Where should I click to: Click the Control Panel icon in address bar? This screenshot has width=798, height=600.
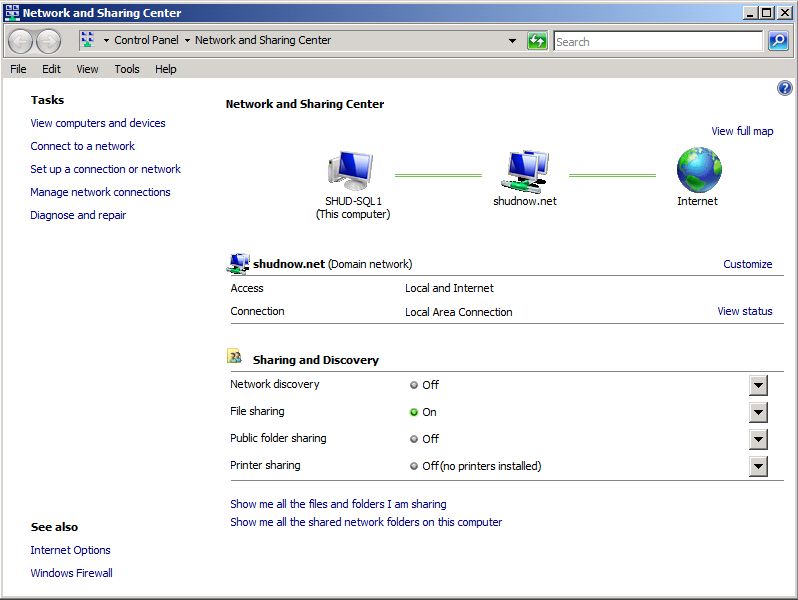click(x=87, y=41)
